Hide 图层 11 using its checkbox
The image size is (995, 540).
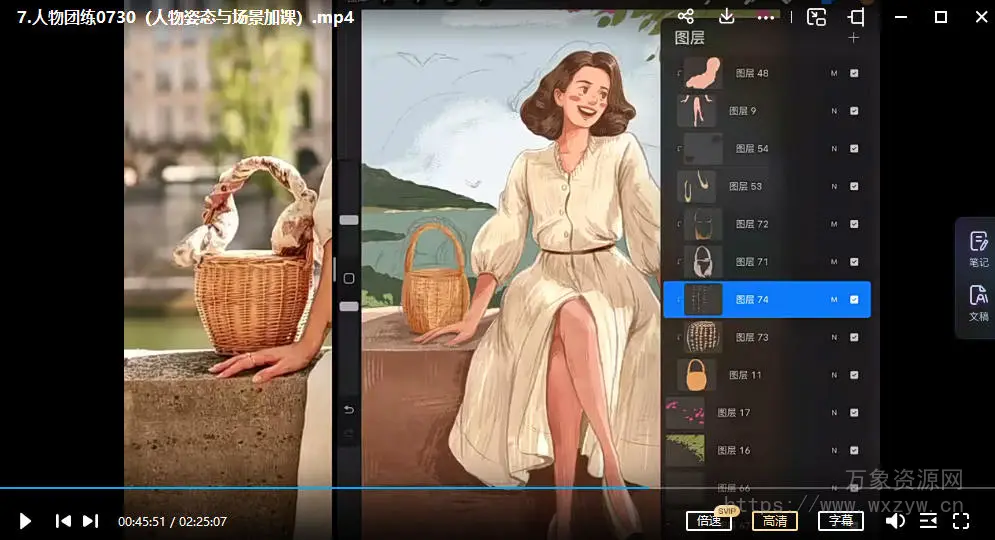click(854, 375)
